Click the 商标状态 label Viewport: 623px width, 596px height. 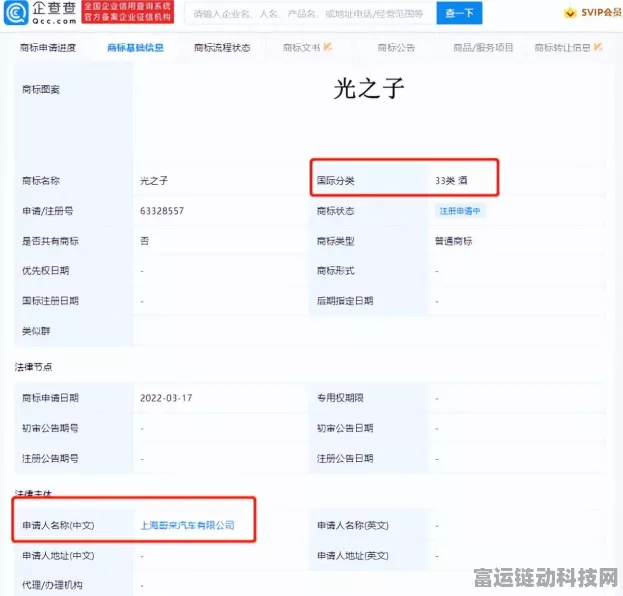tap(335, 211)
